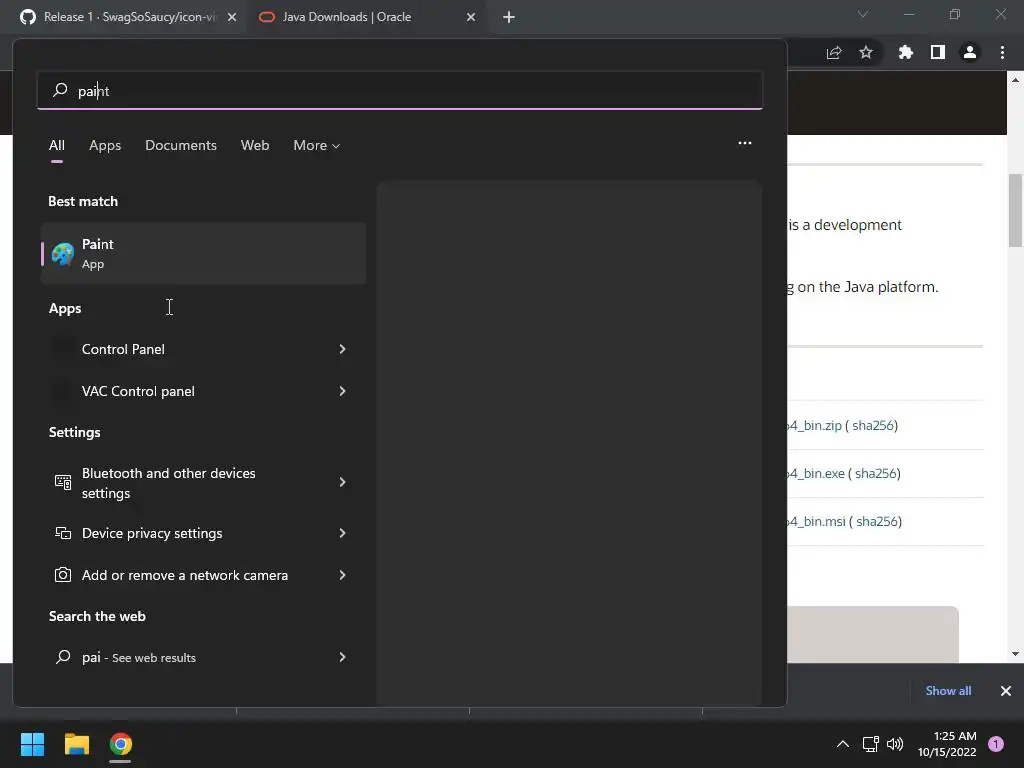Expand VAC Control panel result chevron
This screenshot has height=768, width=1024.
pyautogui.click(x=342, y=391)
